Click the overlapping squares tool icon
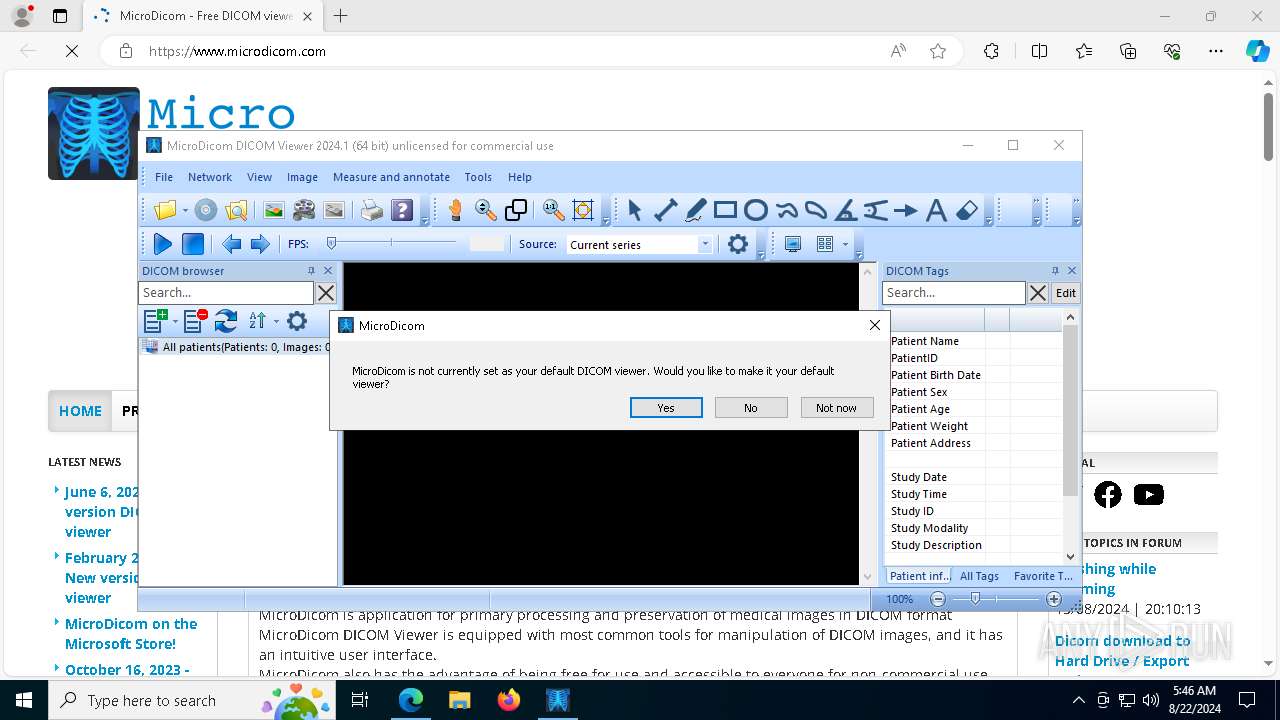The image size is (1280, 720). 516,210
